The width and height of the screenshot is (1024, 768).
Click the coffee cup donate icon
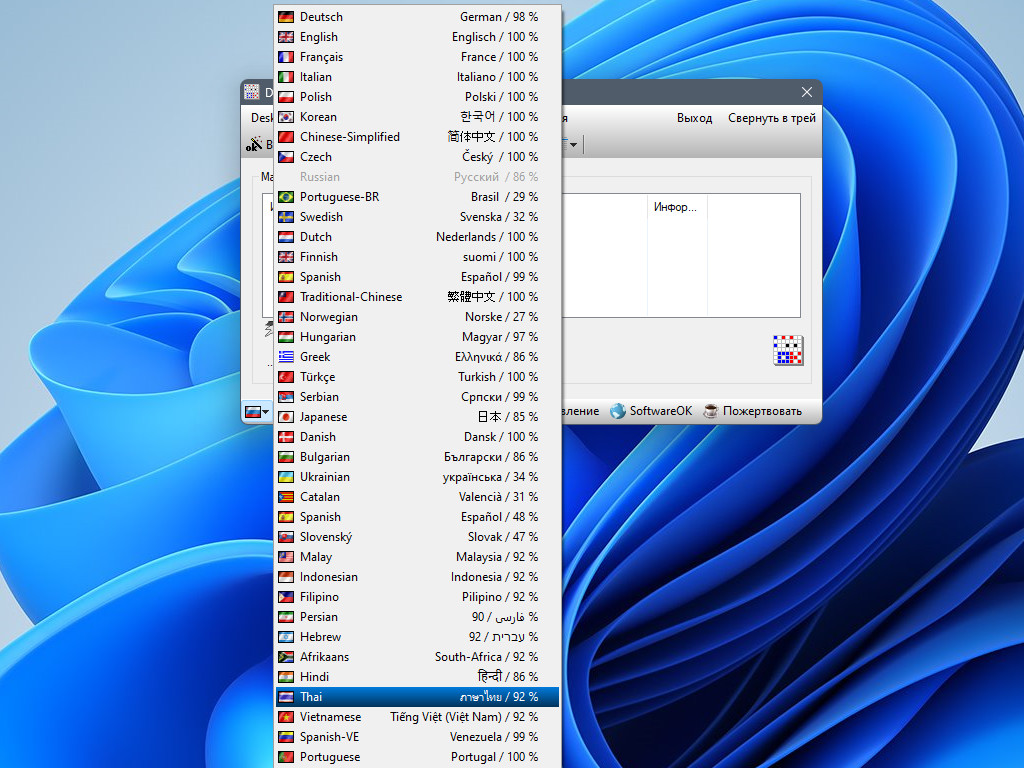coord(711,411)
